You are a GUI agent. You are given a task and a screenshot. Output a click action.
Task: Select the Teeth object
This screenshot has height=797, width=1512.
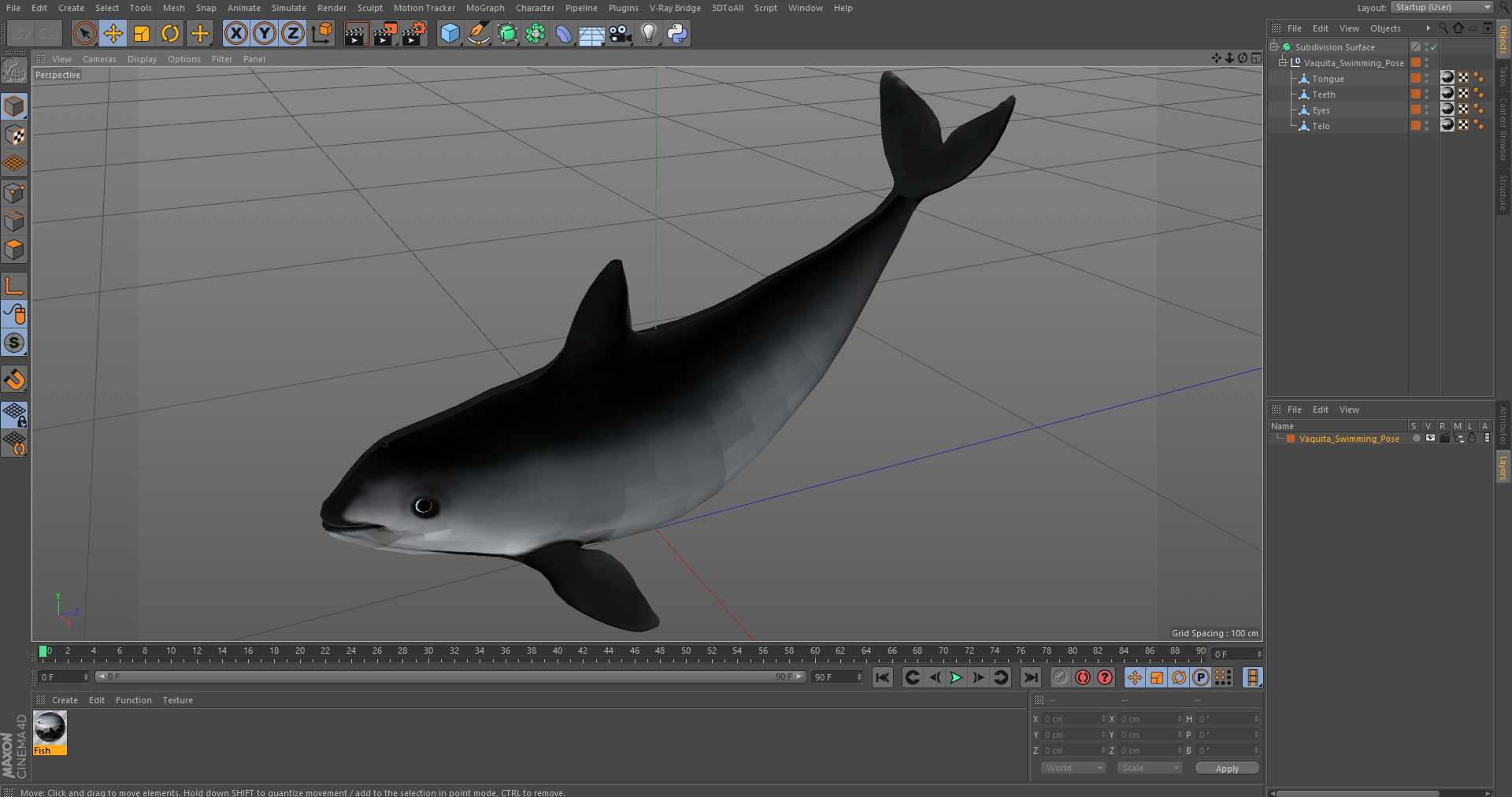point(1324,95)
